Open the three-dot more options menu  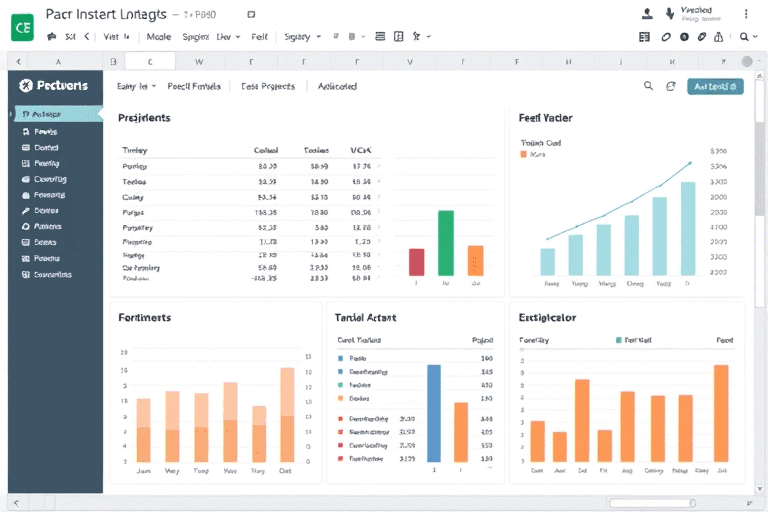tap(745, 14)
